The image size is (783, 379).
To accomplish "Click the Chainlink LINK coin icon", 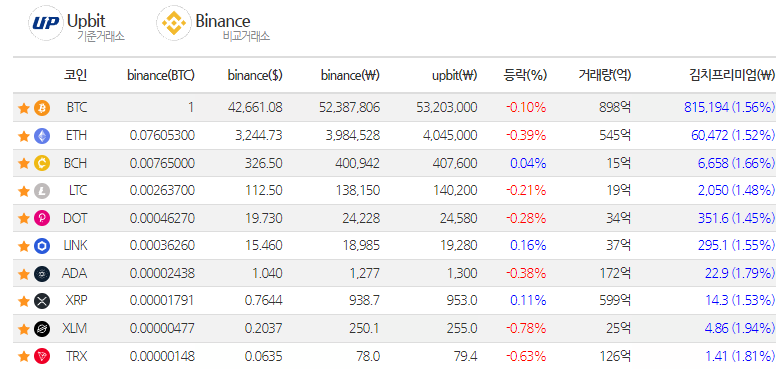I will pyautogui.click(x=42, y=246).
